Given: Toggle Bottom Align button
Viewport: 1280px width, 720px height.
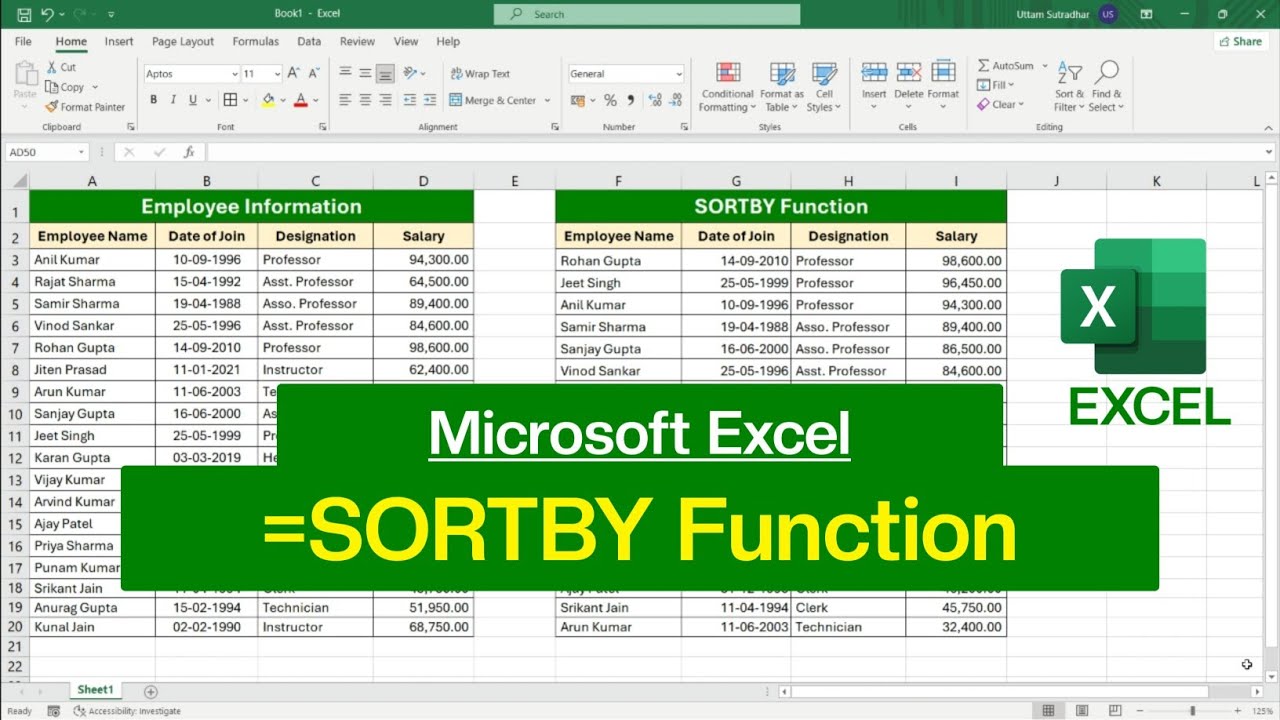Looking at the screenshot, I should (385, 73).
